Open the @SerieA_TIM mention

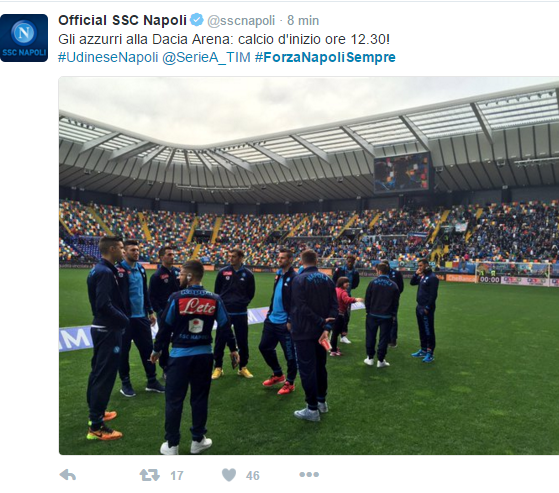206,57
